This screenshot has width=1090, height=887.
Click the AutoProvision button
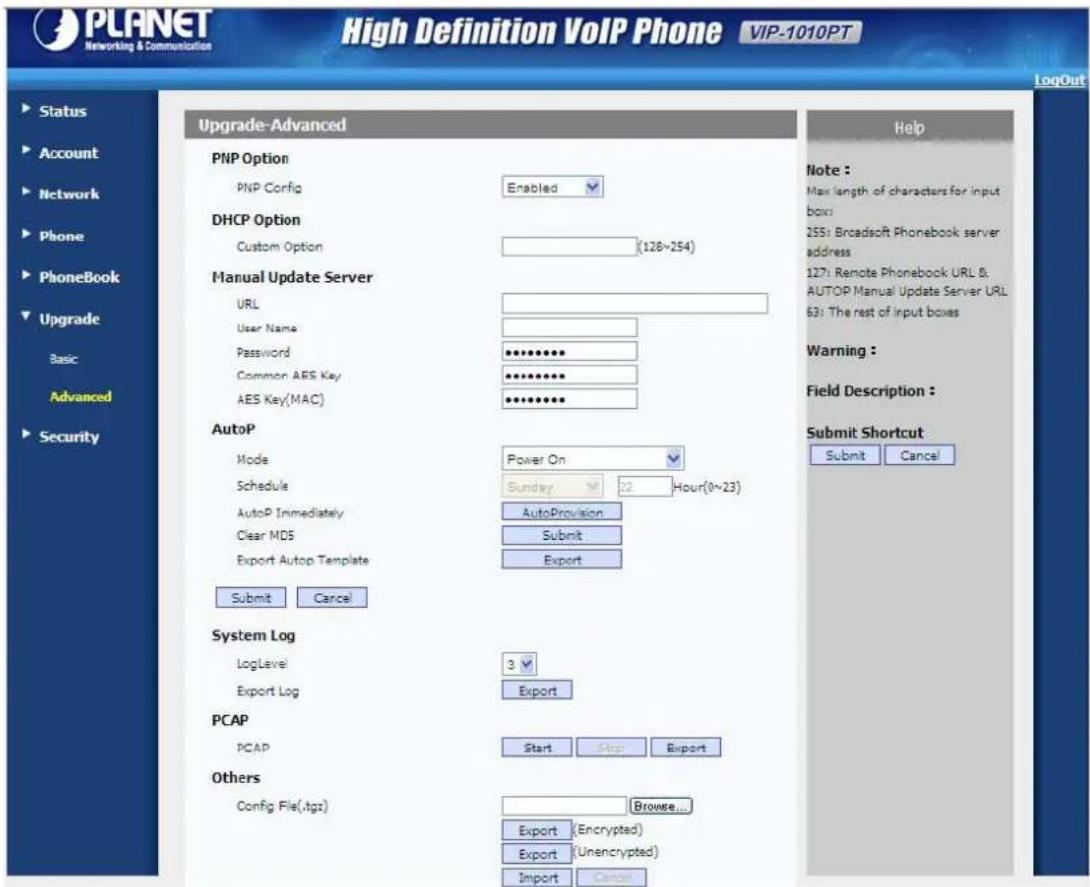point(562,512)
